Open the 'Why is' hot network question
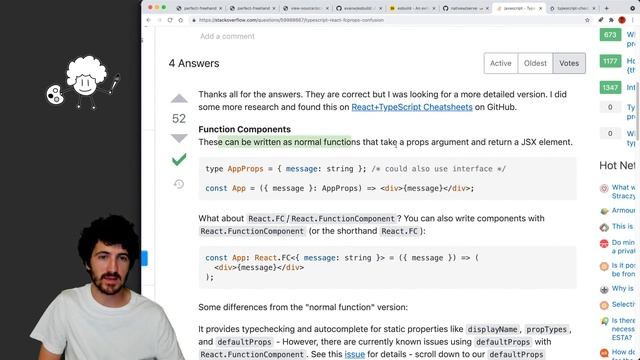Screen dimensions: 640x360 point(622,288)
